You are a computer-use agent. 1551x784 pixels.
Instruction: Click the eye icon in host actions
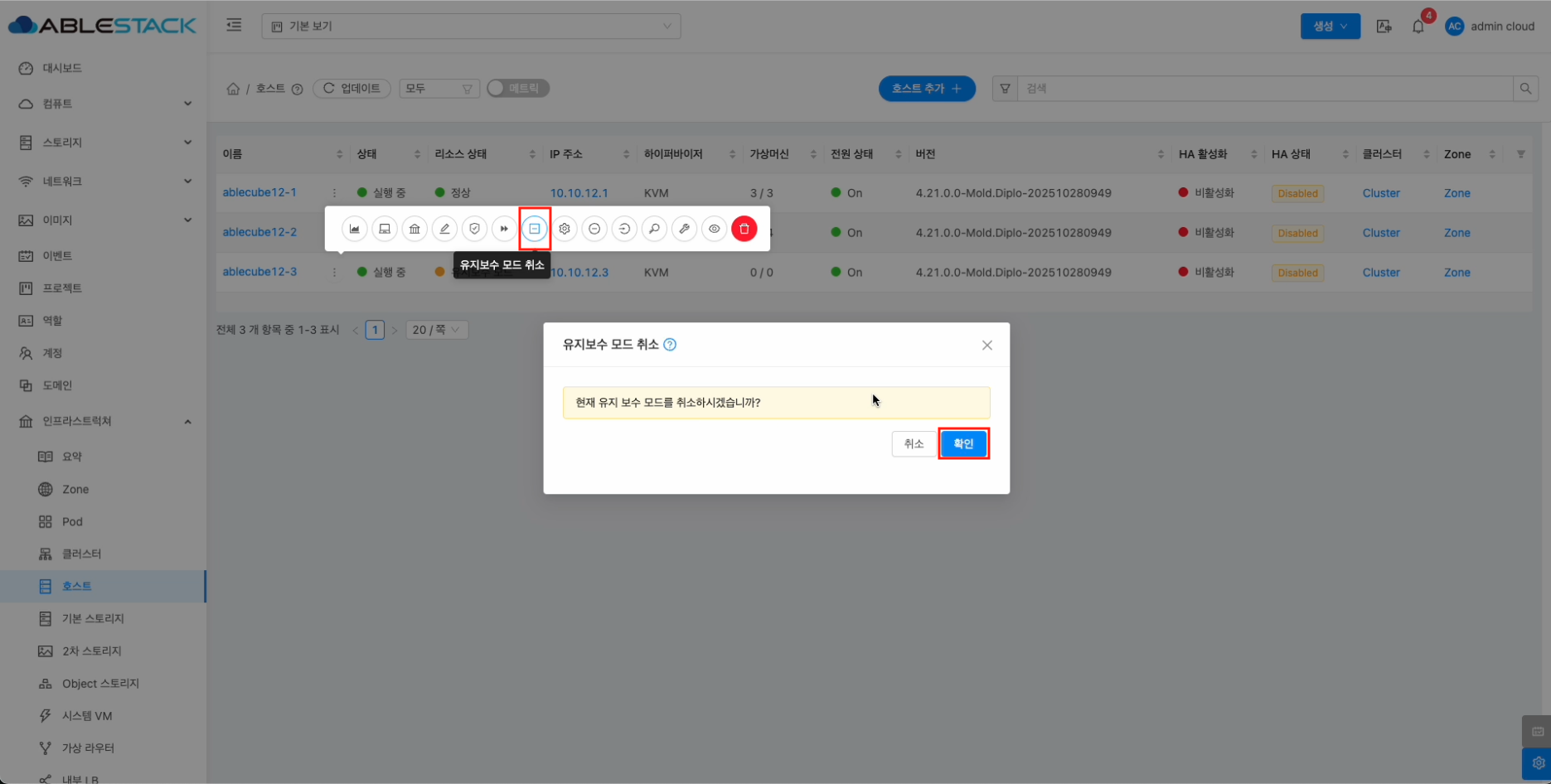714,229
